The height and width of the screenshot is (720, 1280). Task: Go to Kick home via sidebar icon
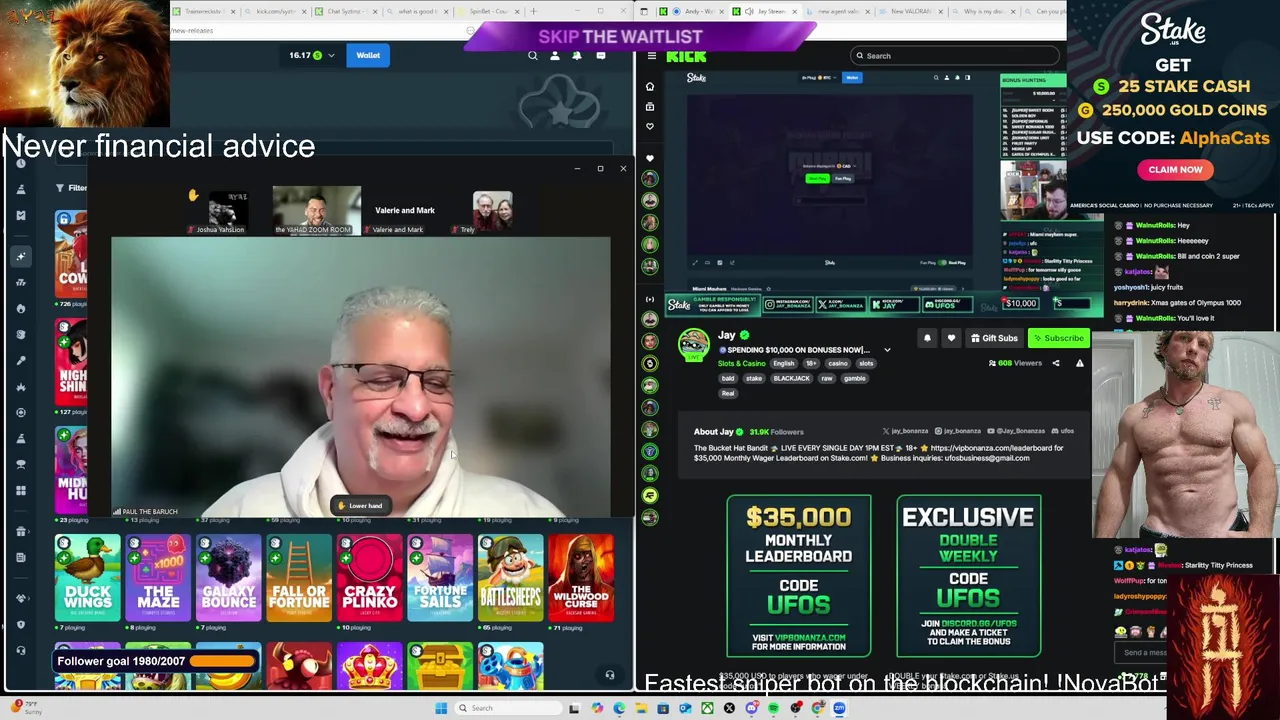(650, 87)
